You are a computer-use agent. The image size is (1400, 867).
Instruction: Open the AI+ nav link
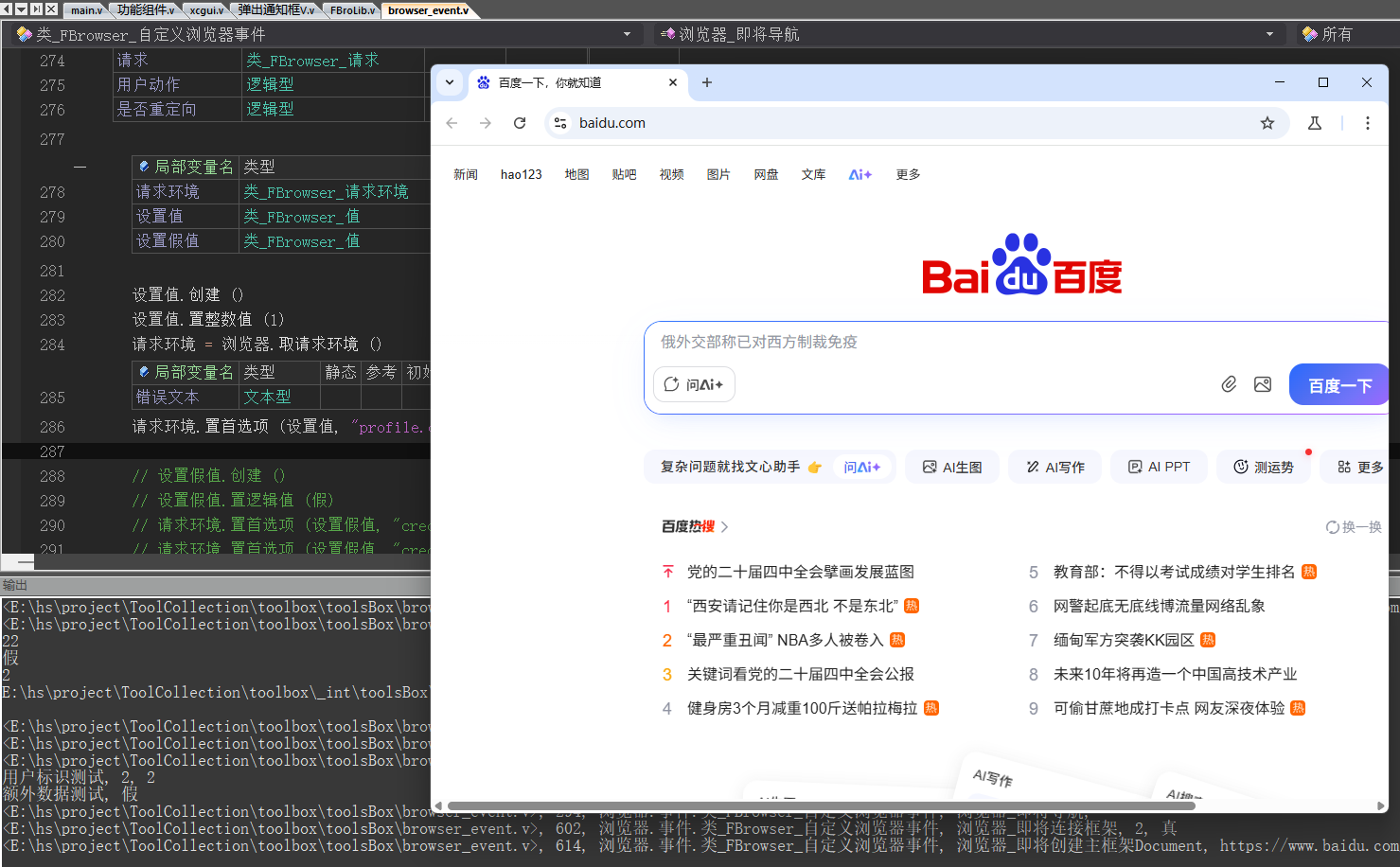pyautogui.click(x=860, y=174)
